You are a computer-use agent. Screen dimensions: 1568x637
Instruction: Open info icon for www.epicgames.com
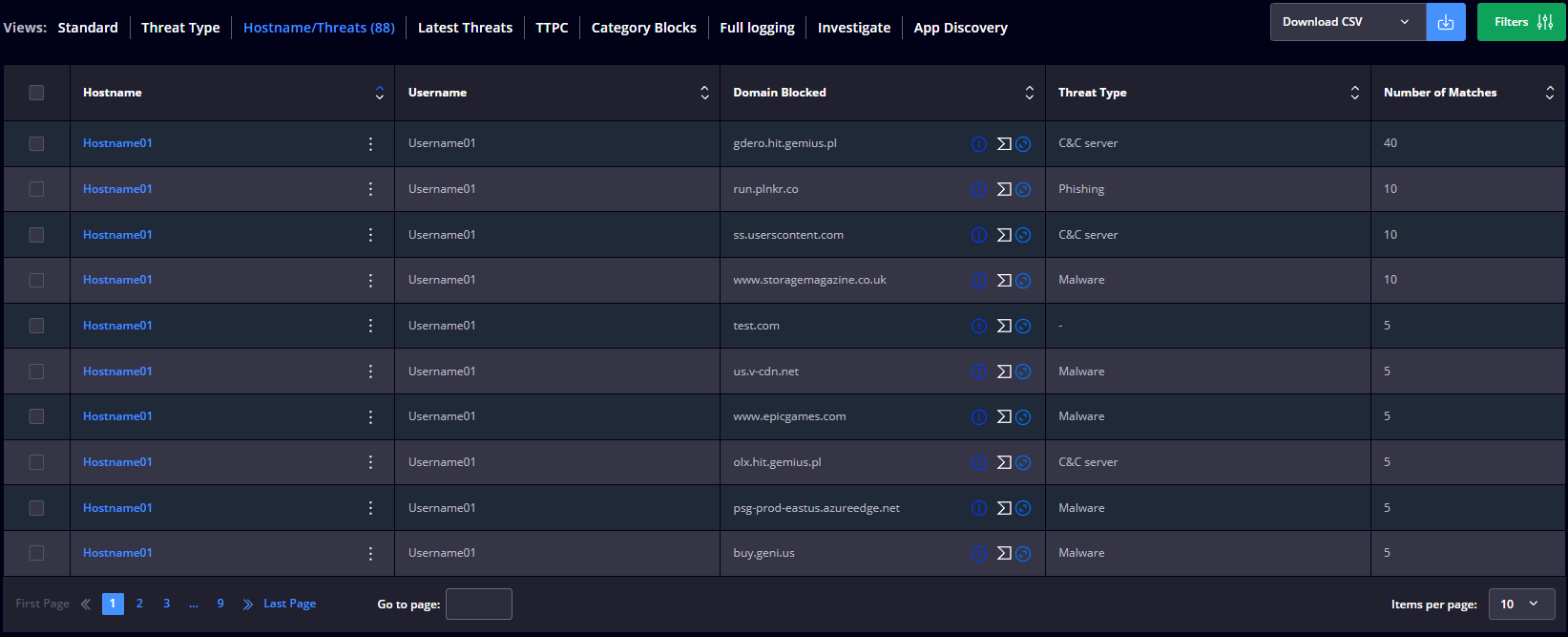point(978,416)
